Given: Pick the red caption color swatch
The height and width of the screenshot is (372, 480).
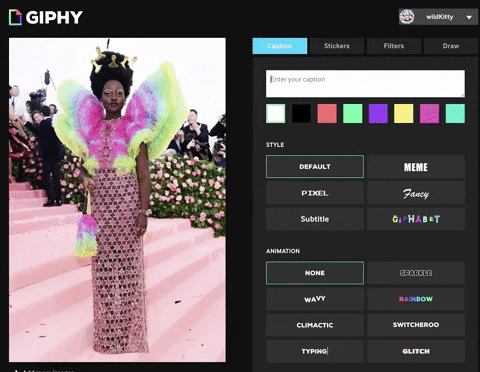Looking at the screenshot, I should [x=327, y=114].
